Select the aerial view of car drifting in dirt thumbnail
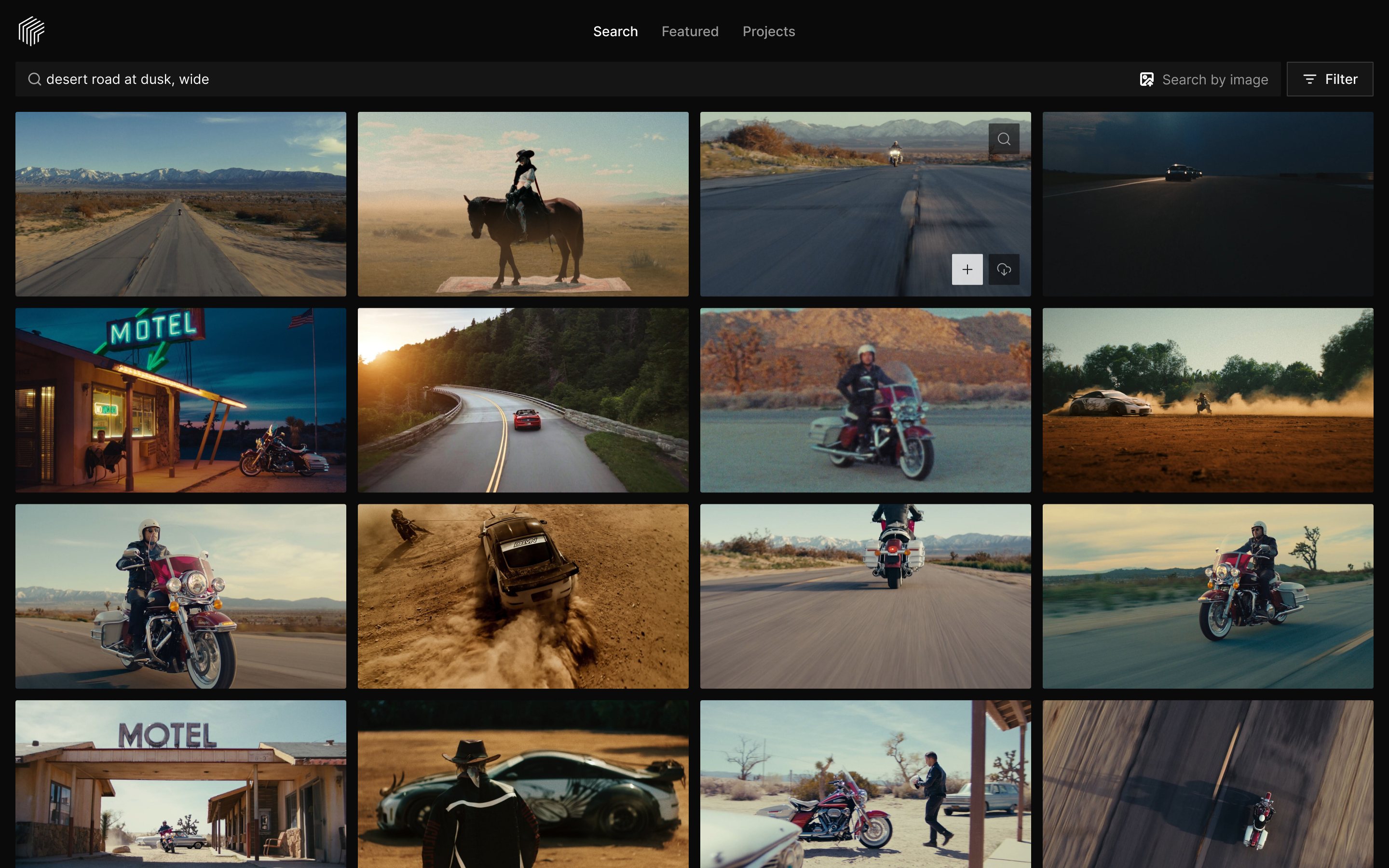The image size is (1389, 868). pyautogui.click(x=523, y=596)
